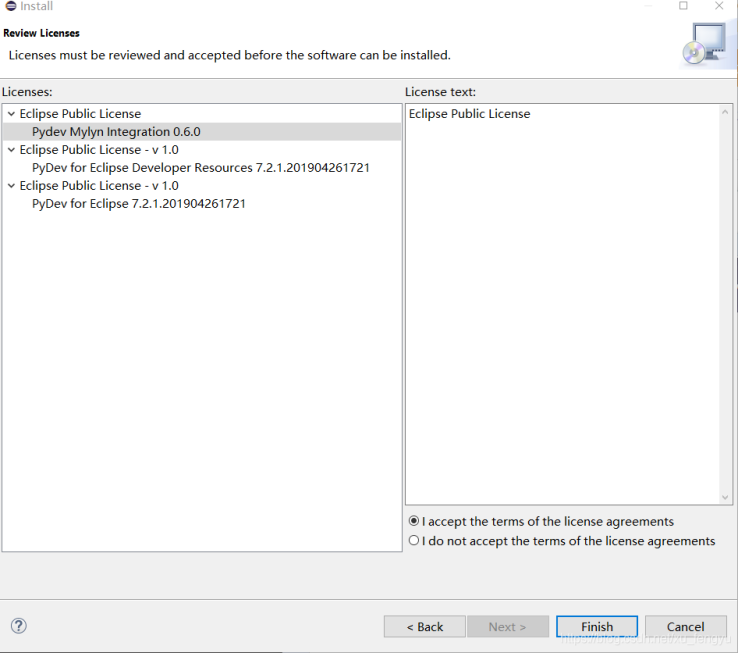This screenshot has width=739, height=653.
Task: Collapse the second Eclipse Public License v 1.0 node
Action: tap(10, 150)
